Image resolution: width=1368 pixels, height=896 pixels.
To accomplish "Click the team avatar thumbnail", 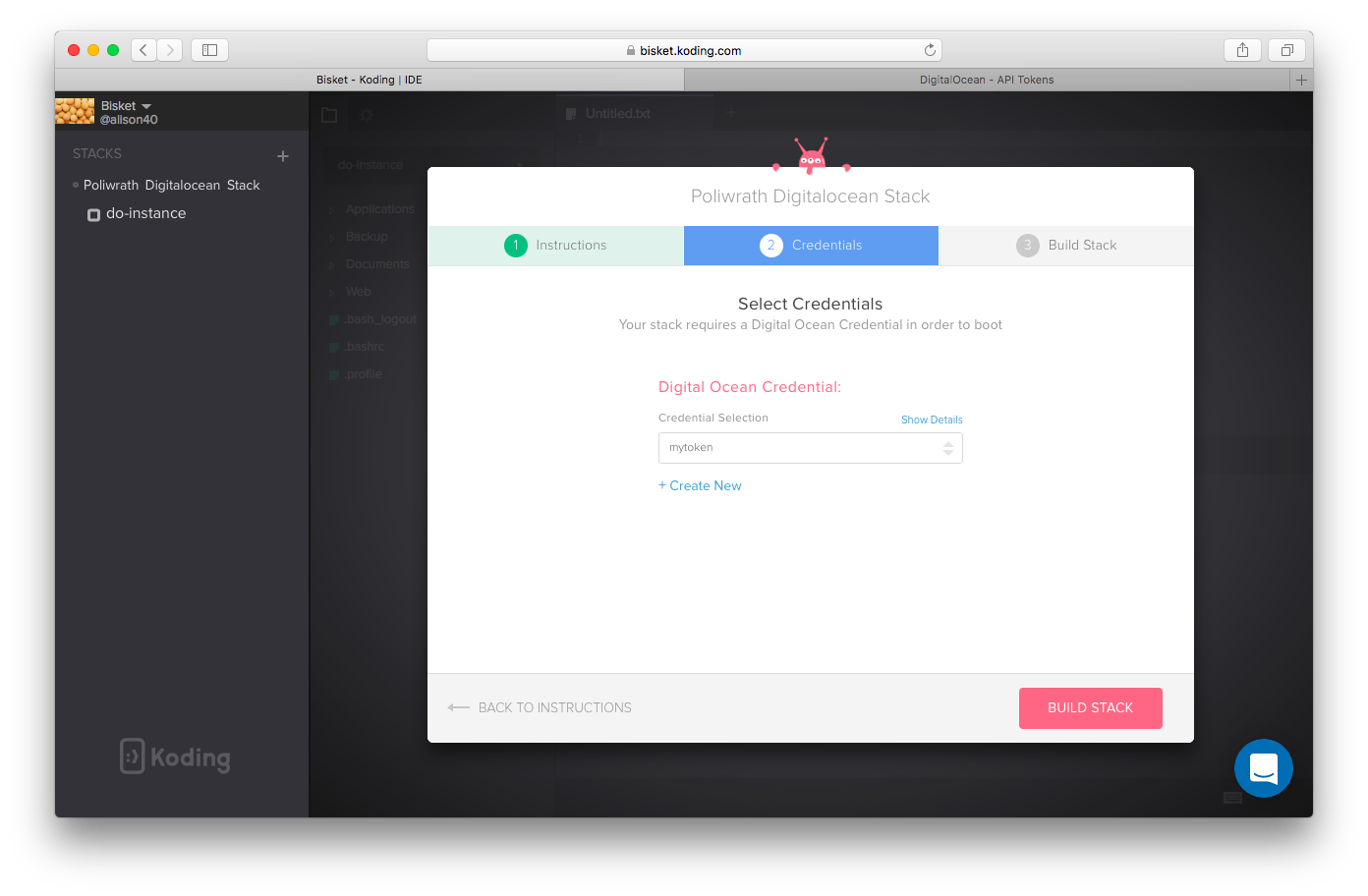I will coord(75,111).
